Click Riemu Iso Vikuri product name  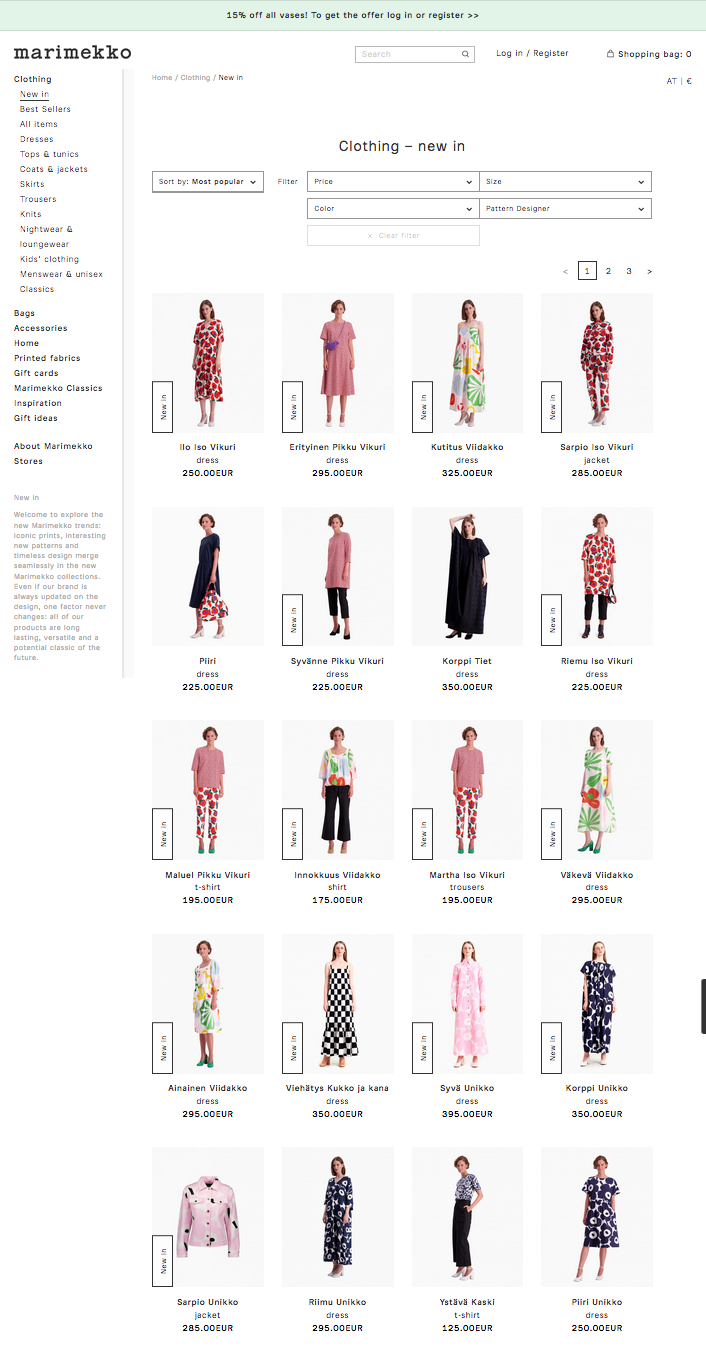pyautogui.click(x=597, y=661)
